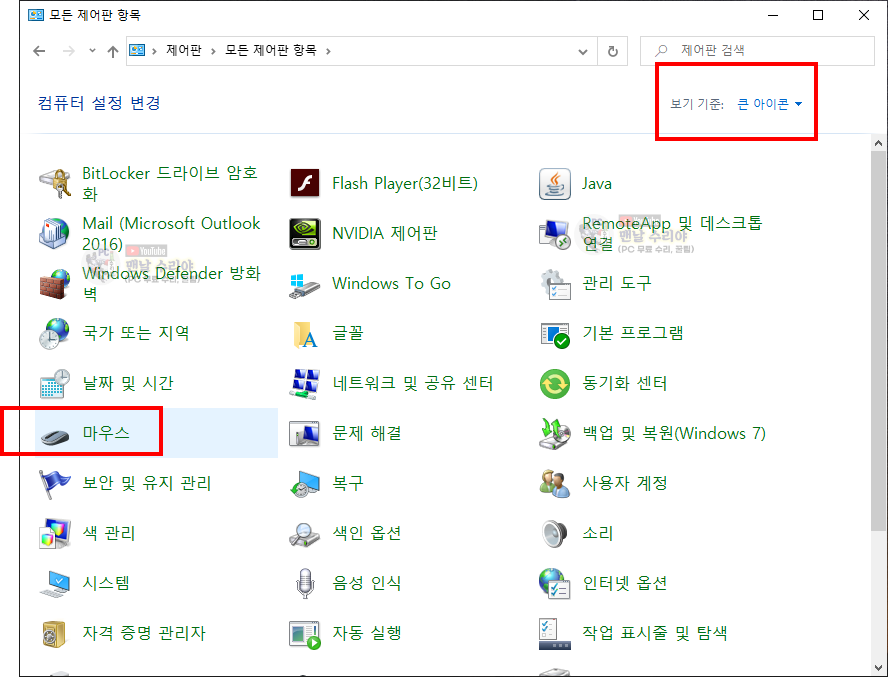The width and height of the screenshot is (888, 677).
Task: Click the control panel icon in address bar
Action: [137, 50]
